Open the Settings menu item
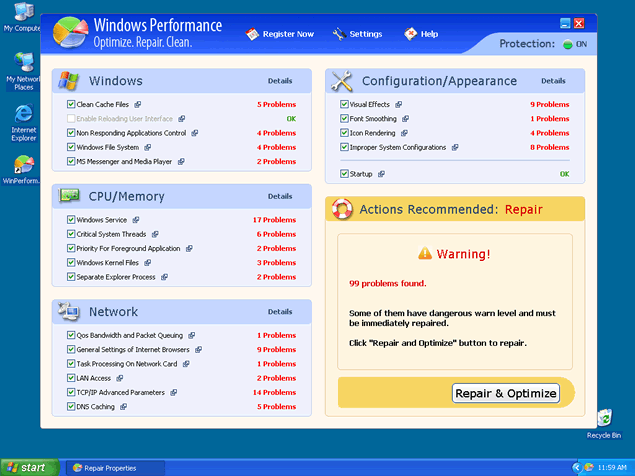The height and width of the screenshot is (476, 635). [x=357, y=34]
